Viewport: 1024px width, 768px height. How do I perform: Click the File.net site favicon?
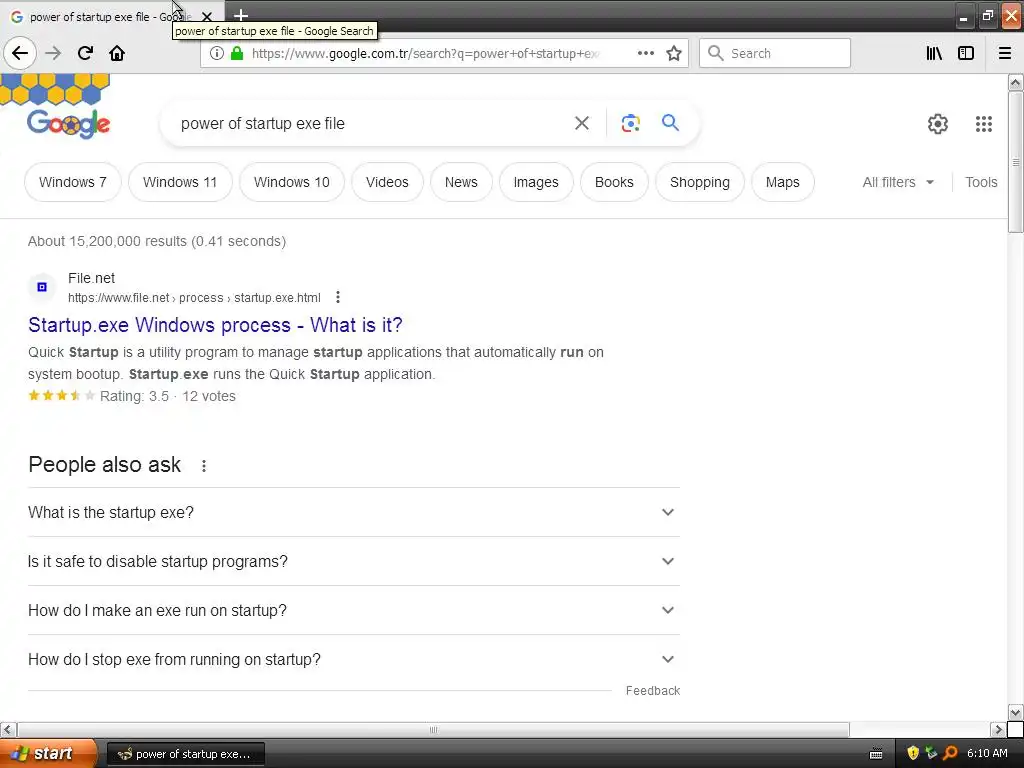pyautogui.click(x=42, y=287)
